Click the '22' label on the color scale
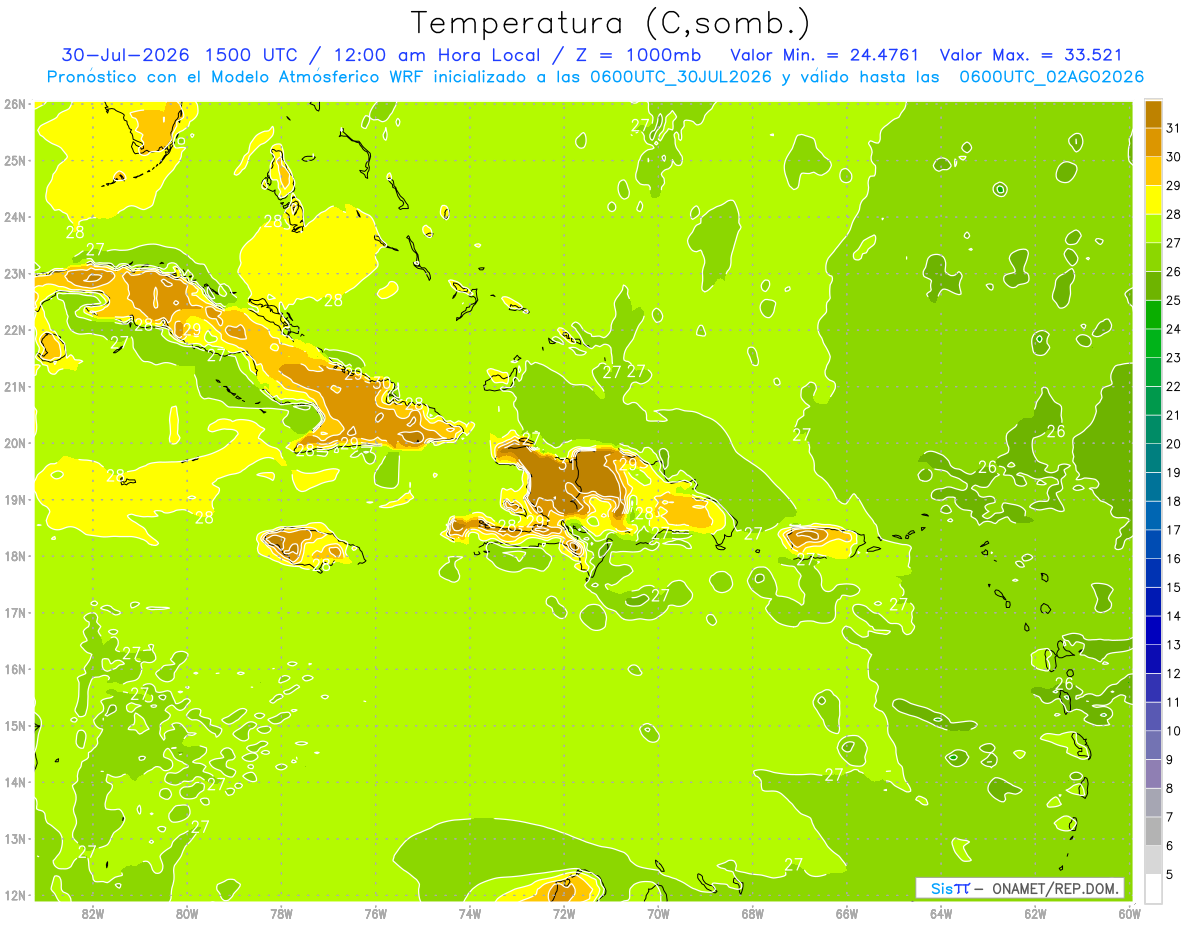 click(1174, 386)
